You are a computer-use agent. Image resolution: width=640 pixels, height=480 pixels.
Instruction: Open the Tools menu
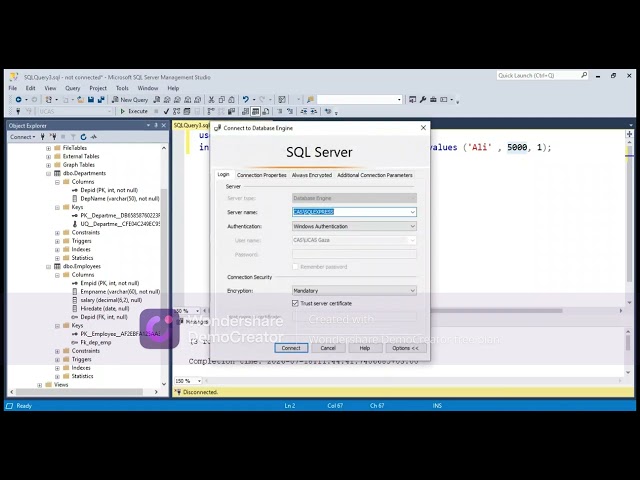[122, 88]
